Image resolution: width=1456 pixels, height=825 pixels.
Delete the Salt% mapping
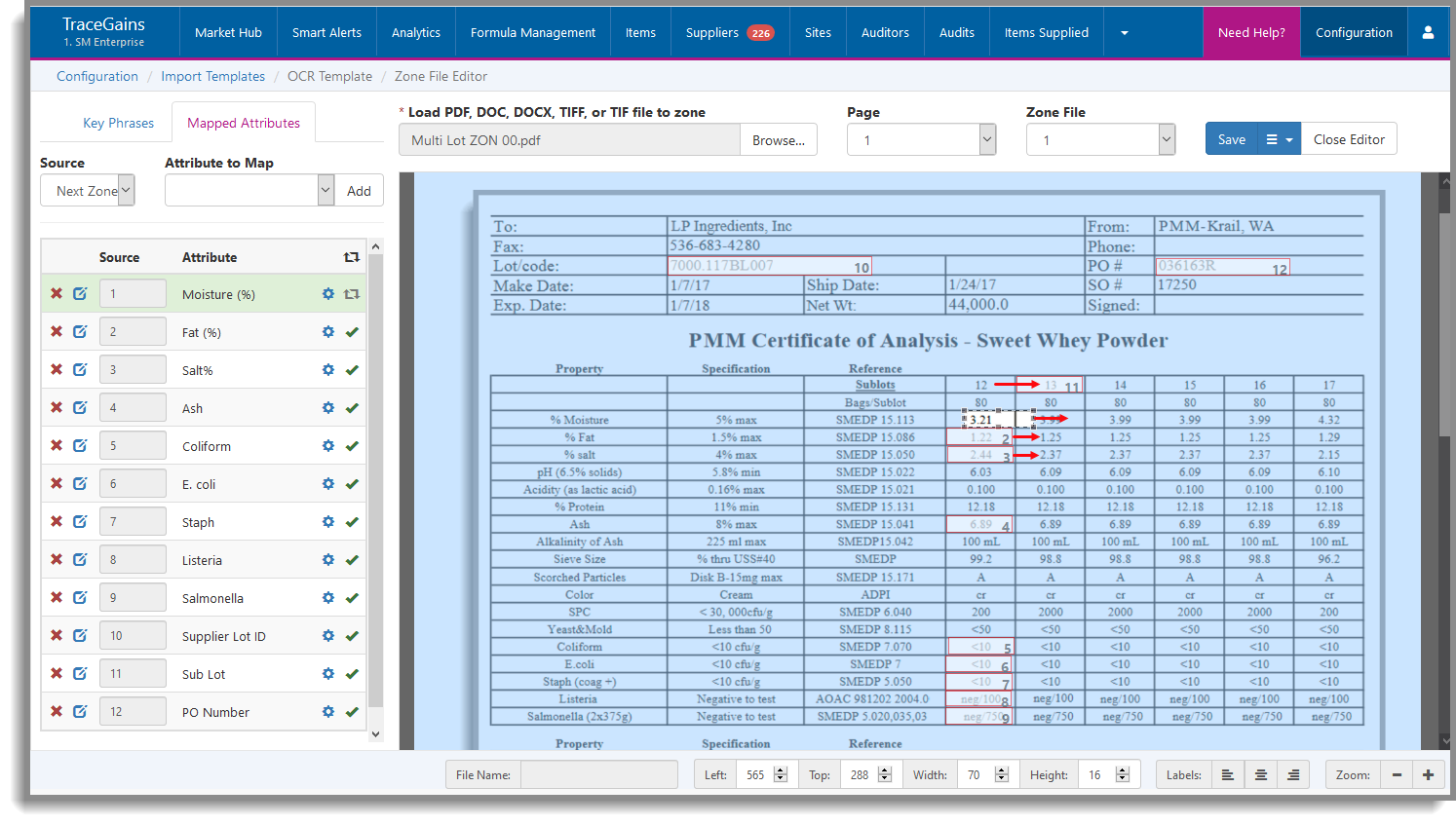click(x=57, y=369)
